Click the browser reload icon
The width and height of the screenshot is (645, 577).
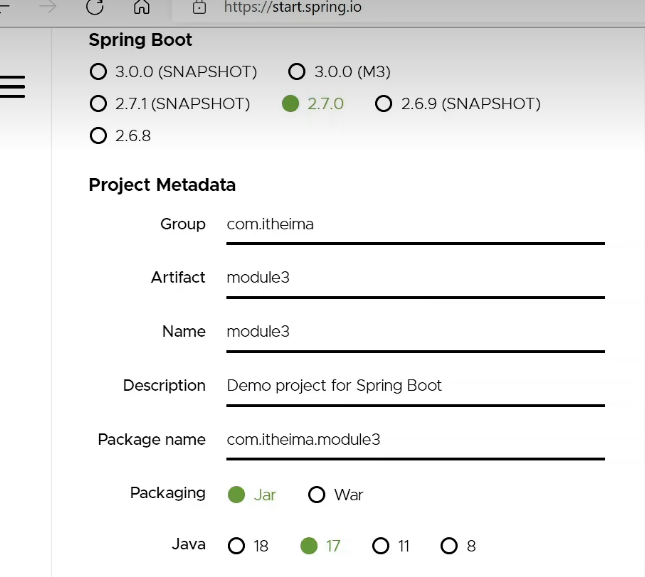pos(95,7)
